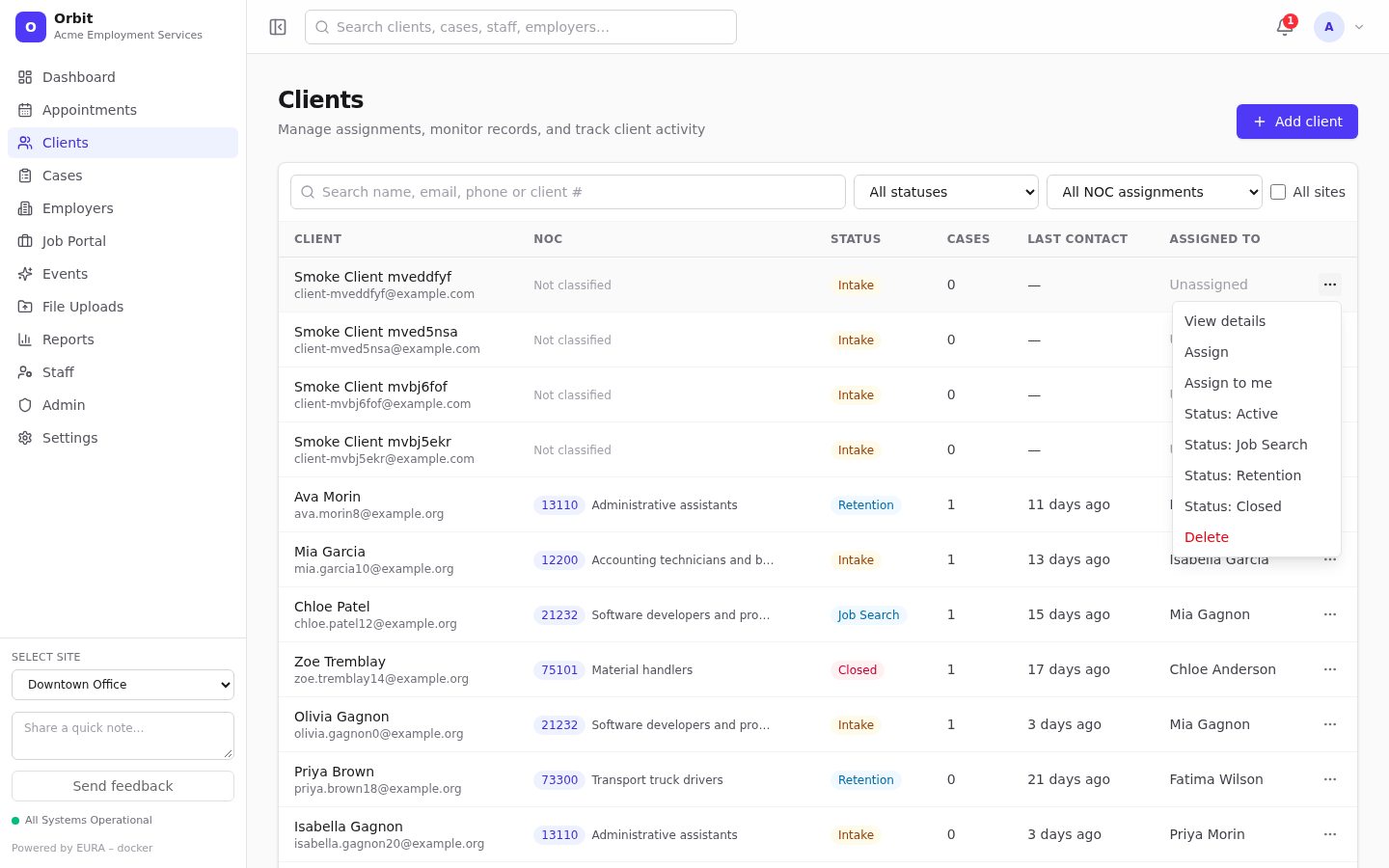Enable the All sites checkbox

[x=1278, y=192]
